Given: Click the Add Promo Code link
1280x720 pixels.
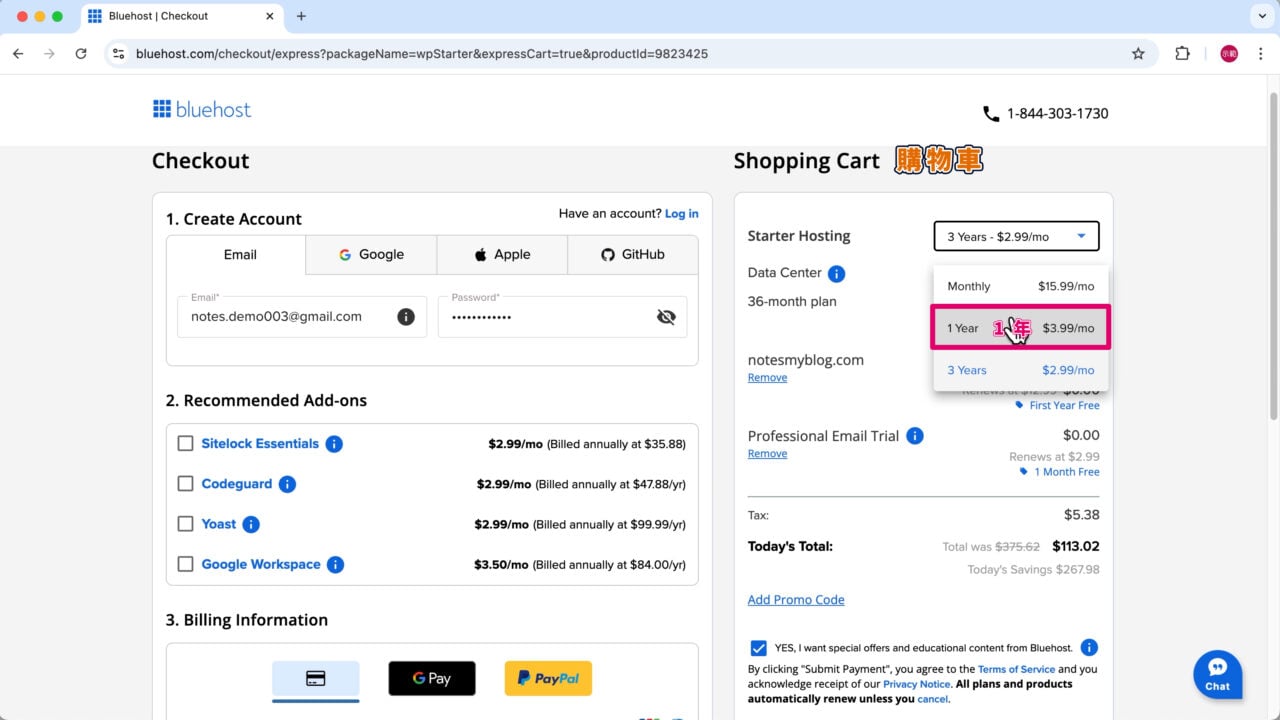Looking at the screenshot, I should click(796, 600).
